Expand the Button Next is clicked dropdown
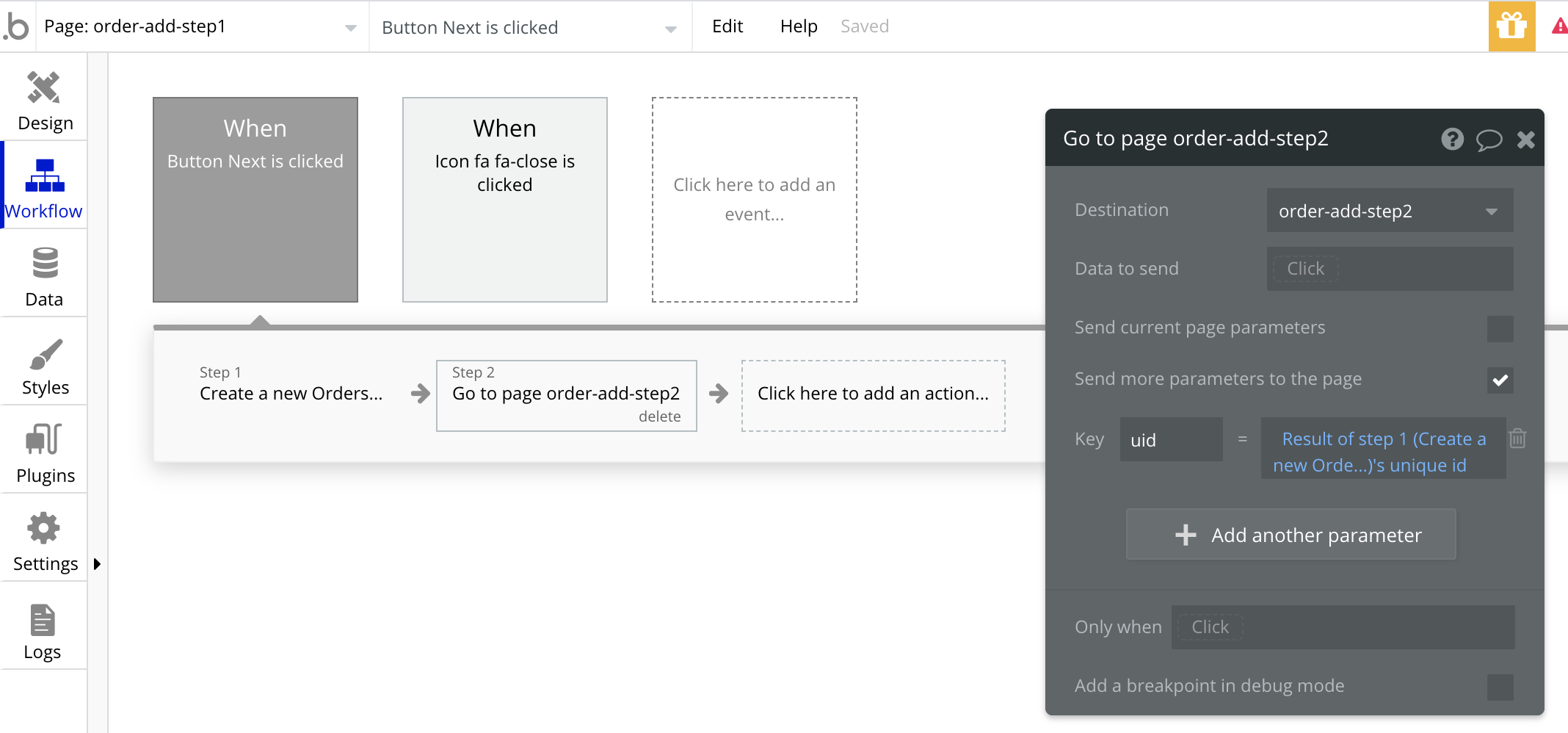Viewport: 1568px width, 733px height. (529, 27)
